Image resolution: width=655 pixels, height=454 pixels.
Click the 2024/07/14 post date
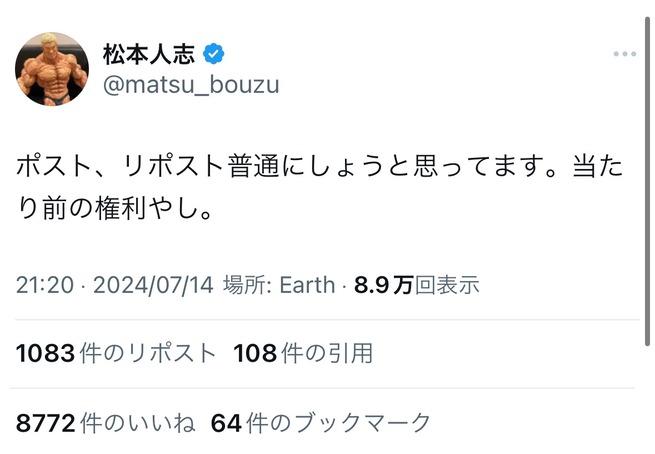(x=153, y=285)
